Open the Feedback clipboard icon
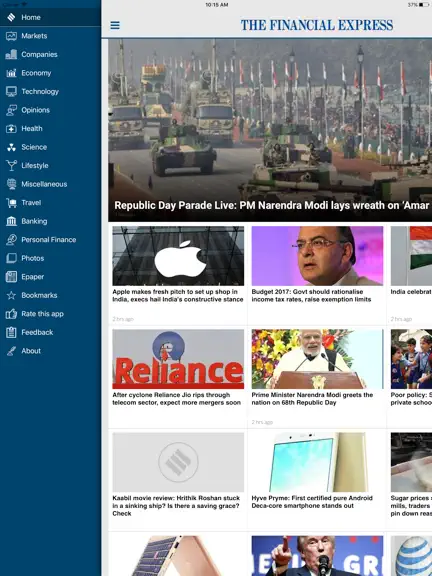 point(11,332)
